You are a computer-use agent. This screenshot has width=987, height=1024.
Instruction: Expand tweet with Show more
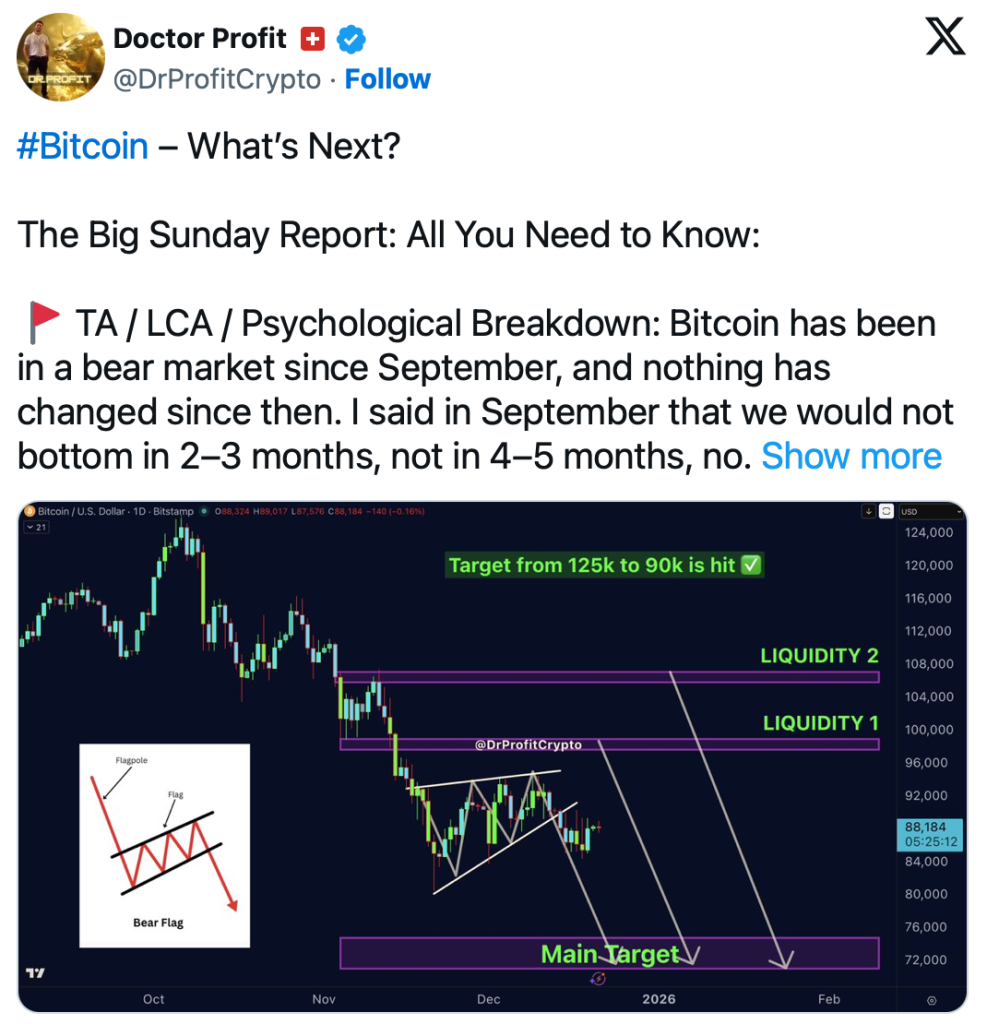click(x=851, y=456)
